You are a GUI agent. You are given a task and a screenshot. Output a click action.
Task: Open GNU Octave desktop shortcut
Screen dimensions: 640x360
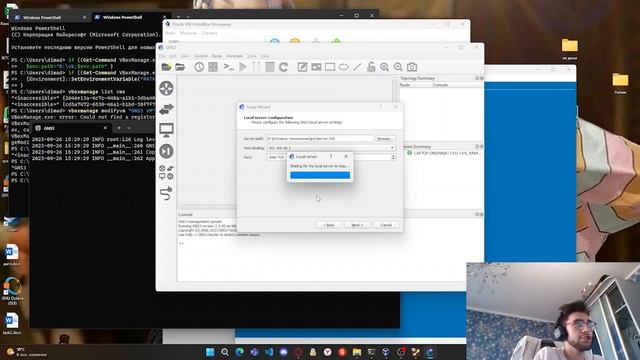12,291
